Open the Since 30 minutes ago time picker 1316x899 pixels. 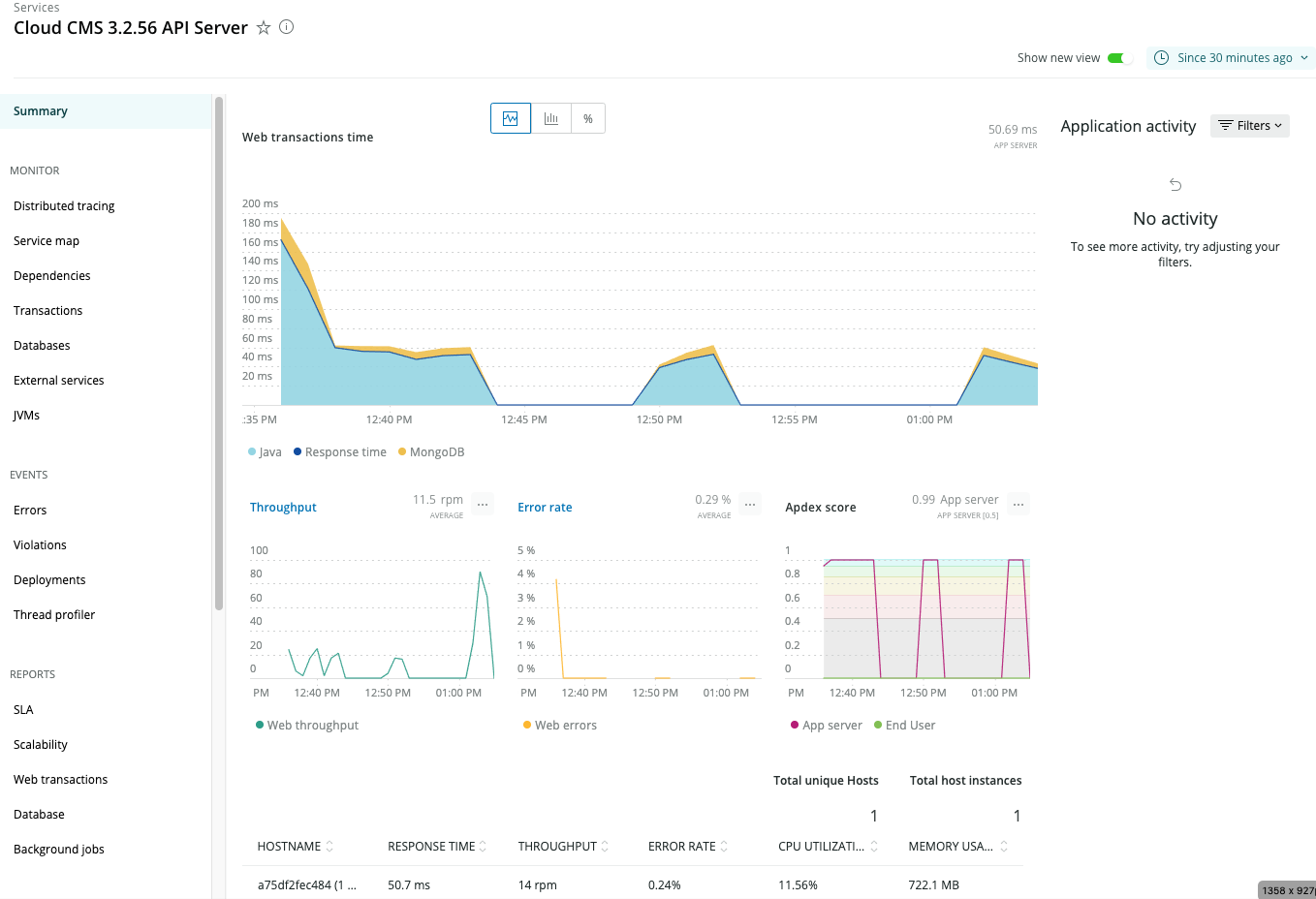[1231, 58]
